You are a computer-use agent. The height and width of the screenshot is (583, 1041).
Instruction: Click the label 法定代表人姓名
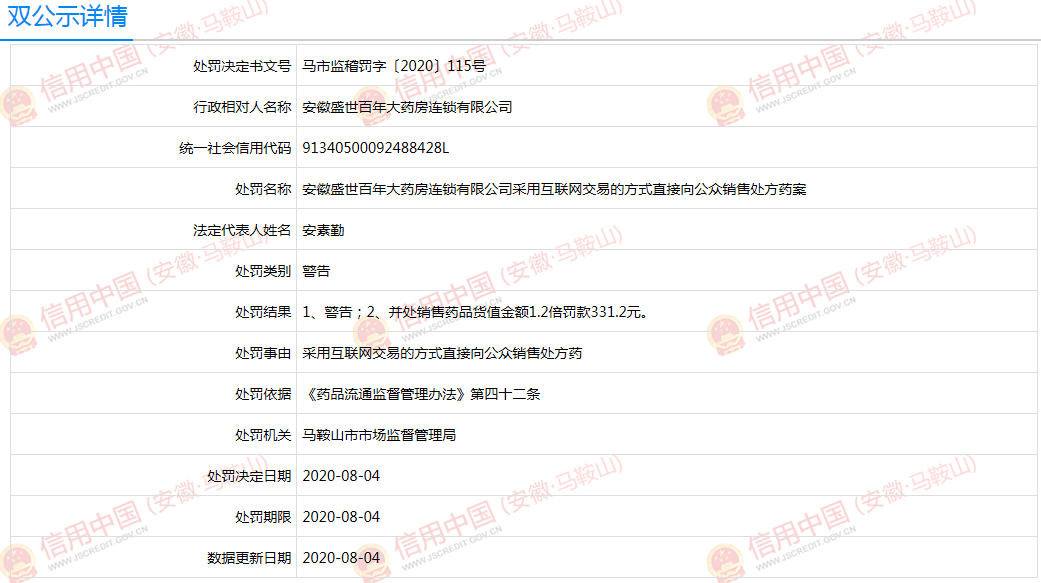coord(242,230)
